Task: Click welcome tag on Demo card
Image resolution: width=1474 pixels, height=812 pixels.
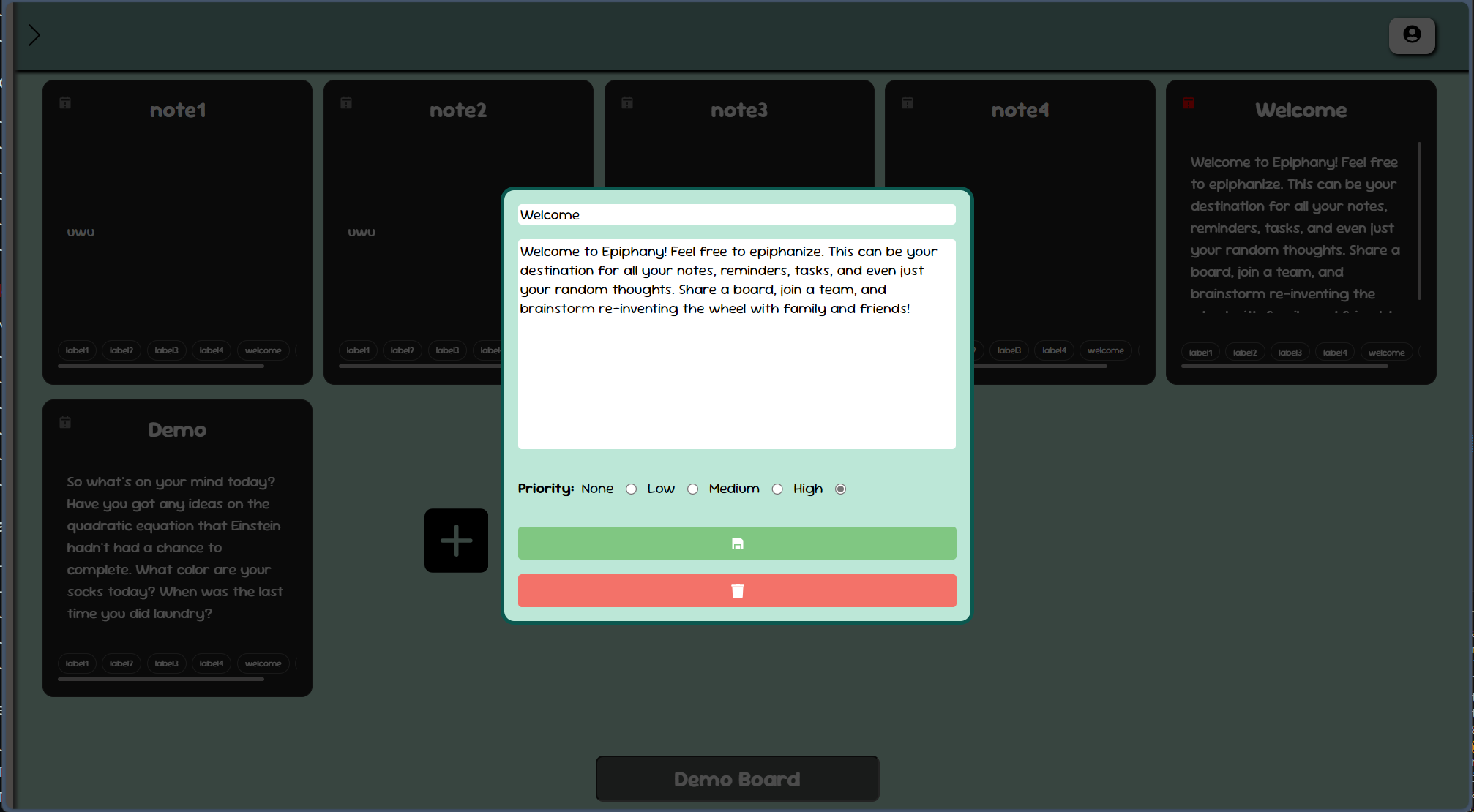Action: [x=263, y=663]
